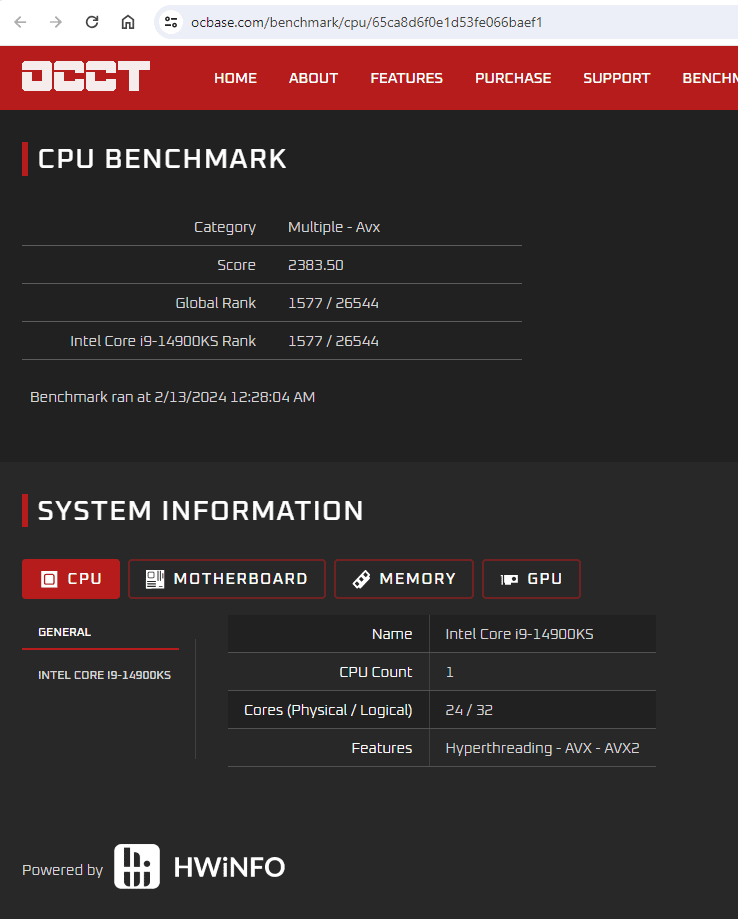Open the browser home page icon
The width and height of the screenshot is (738, 919).
(128, 22)
